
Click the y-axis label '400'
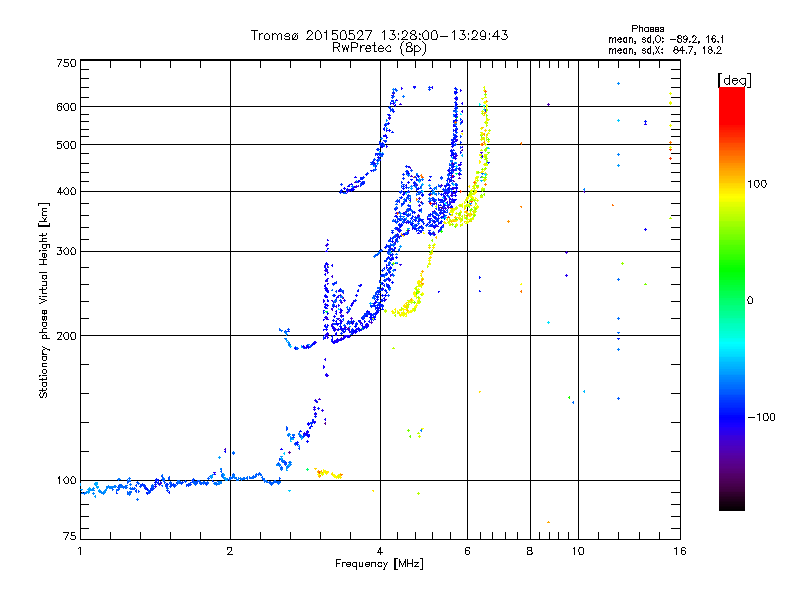[x=67, y=192]
